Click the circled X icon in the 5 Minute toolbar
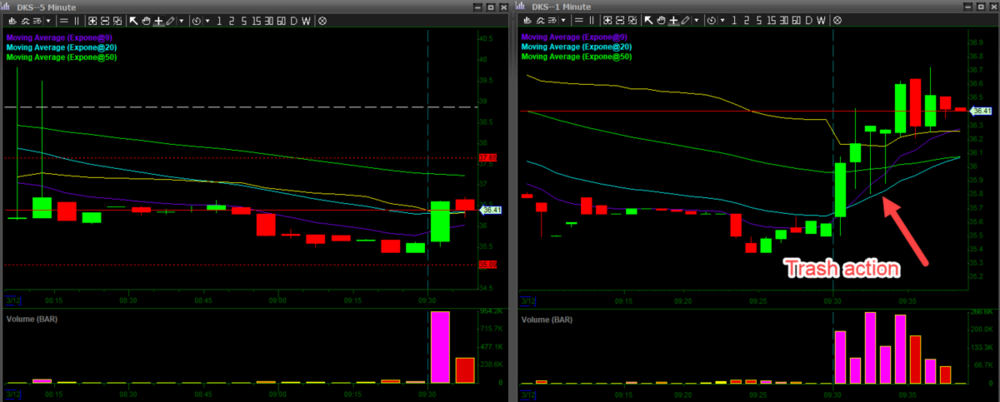 (x=322, y=20)
